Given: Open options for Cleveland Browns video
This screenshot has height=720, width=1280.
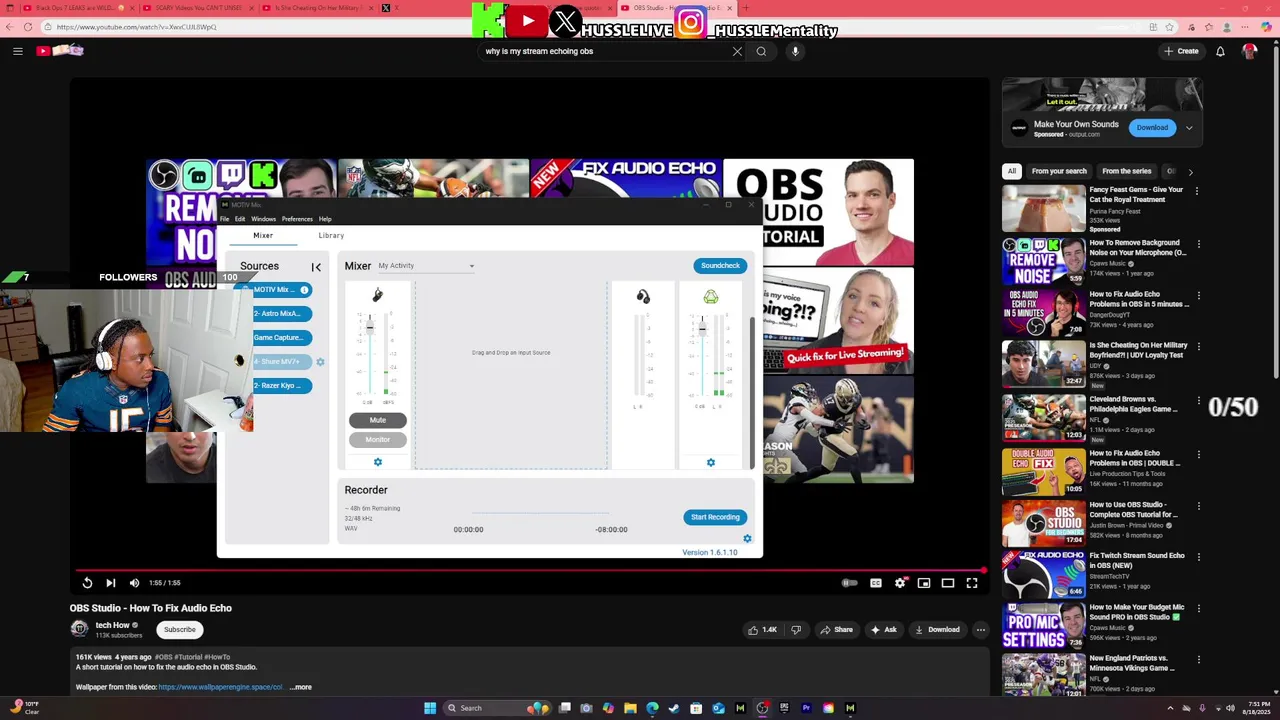Looking at the screenshot, I should (x=1199, y=400).
